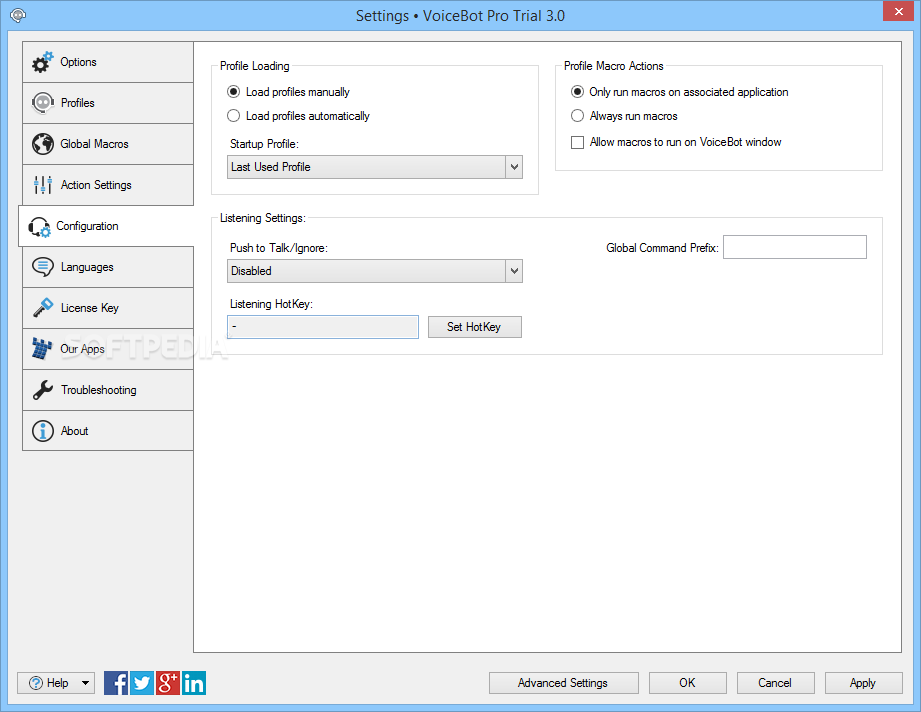Click the Configuration headset icon

click(39, 227)
